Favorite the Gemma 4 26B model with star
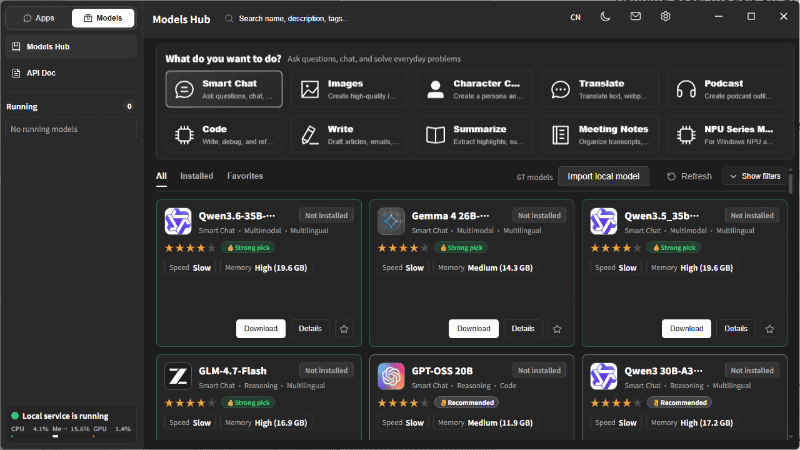 557,329
